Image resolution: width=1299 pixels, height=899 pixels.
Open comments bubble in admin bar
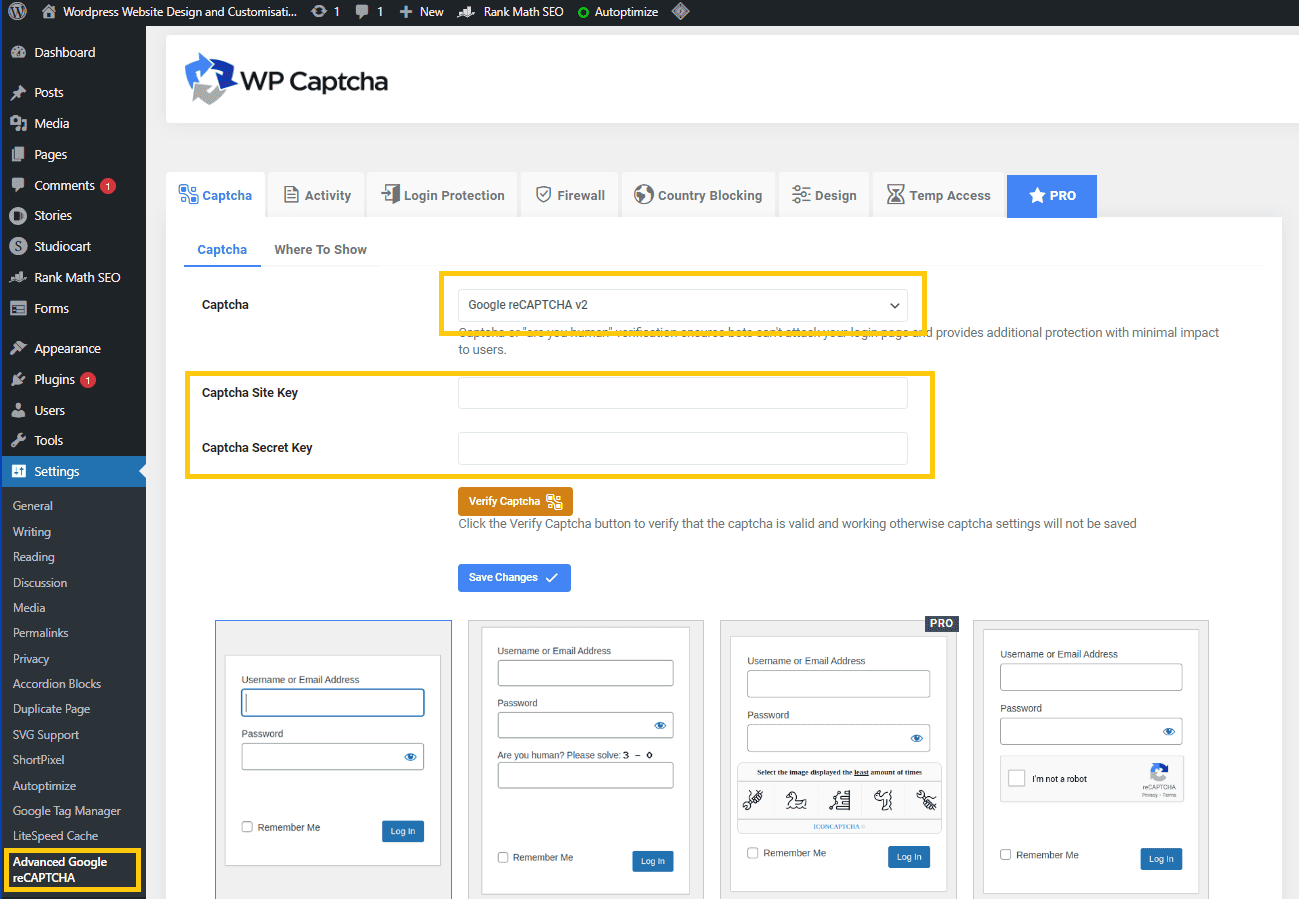tap(362, 12)
